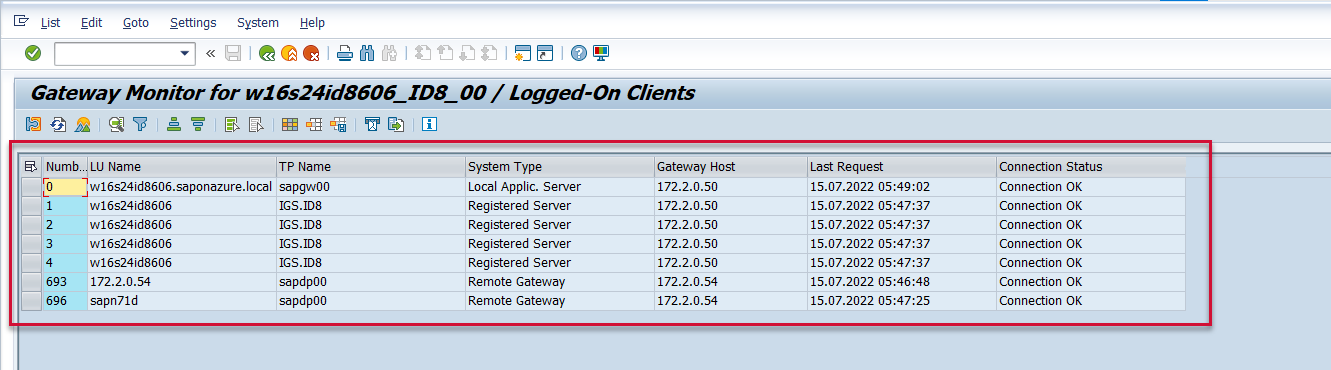Screen dimensions: 1331x370
Task: Click the number cell 693
Action: pyautogui.click(x=65, y=282)
